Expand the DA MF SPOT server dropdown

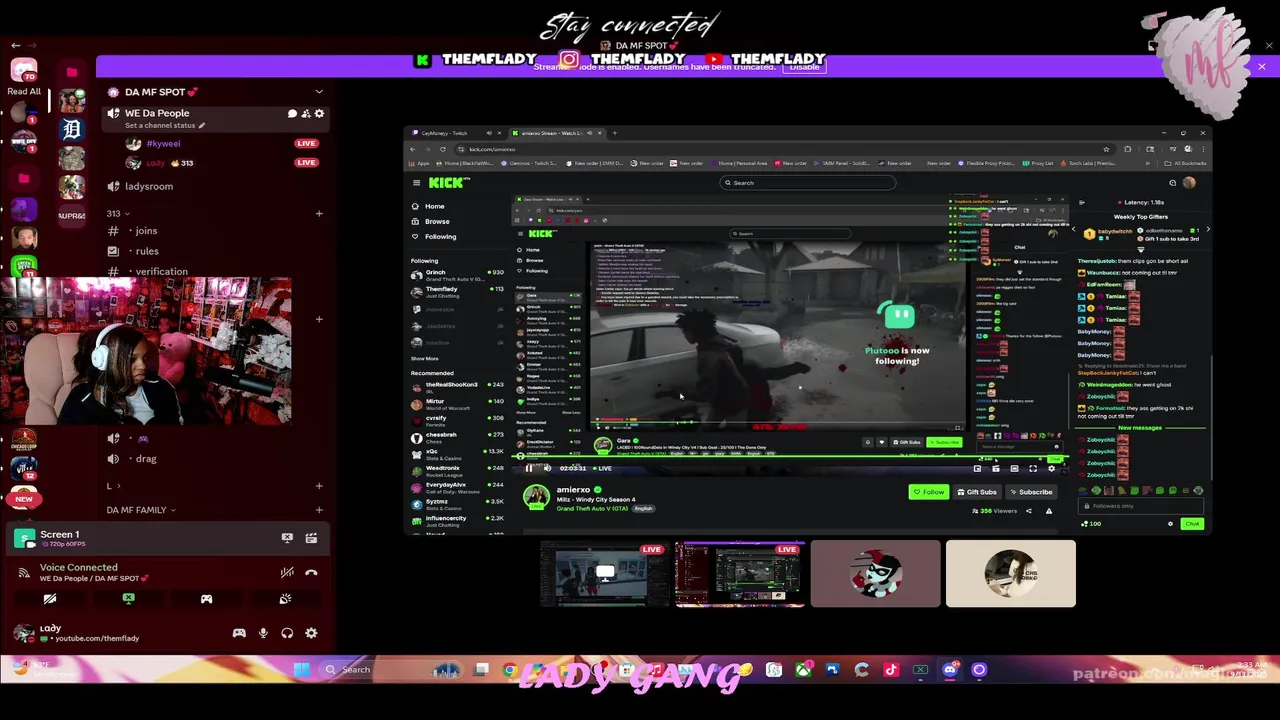(319, 92)
